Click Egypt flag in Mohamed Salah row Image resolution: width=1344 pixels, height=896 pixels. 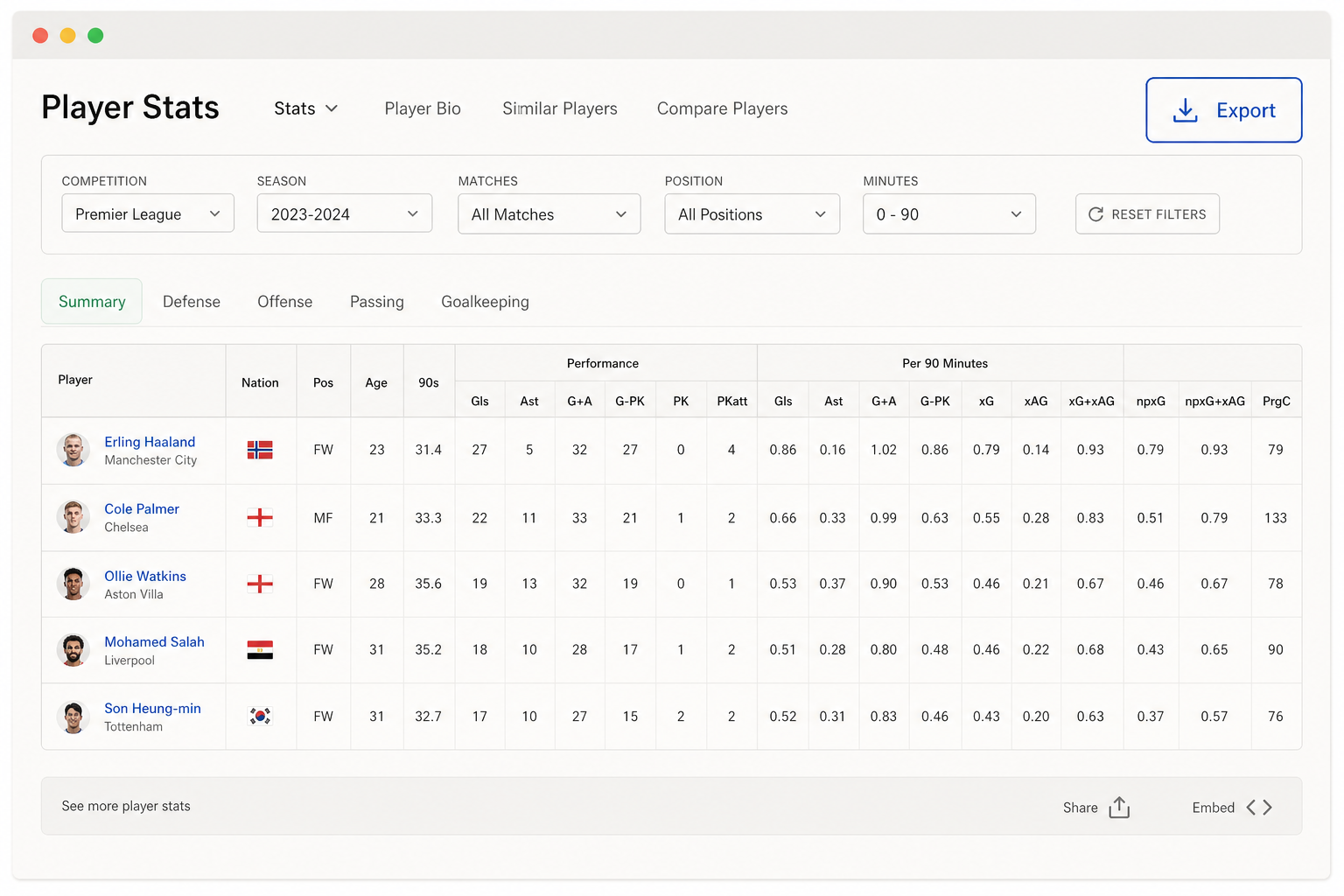point(260,650)
